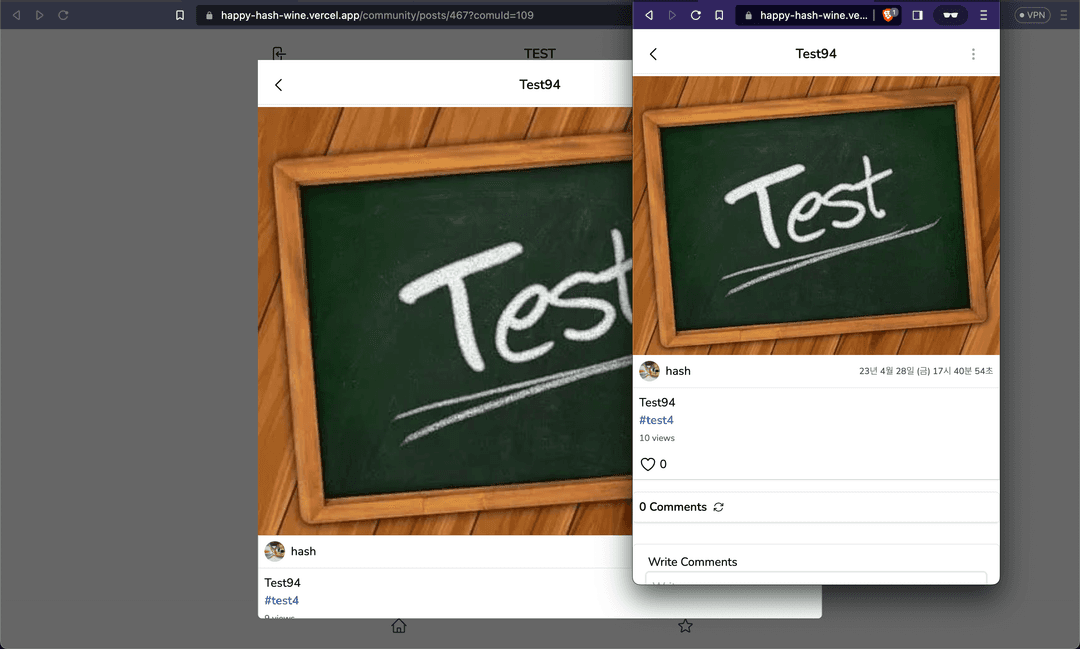Click the Write Comments input field
Viewport: 1080px width, 649px height.
[816, 579]
